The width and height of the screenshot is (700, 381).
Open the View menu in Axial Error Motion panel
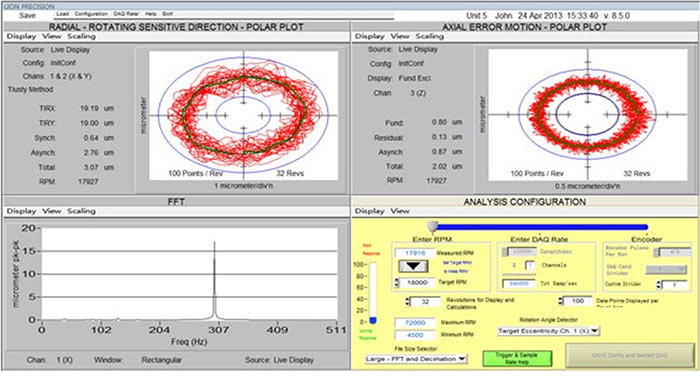400,36
